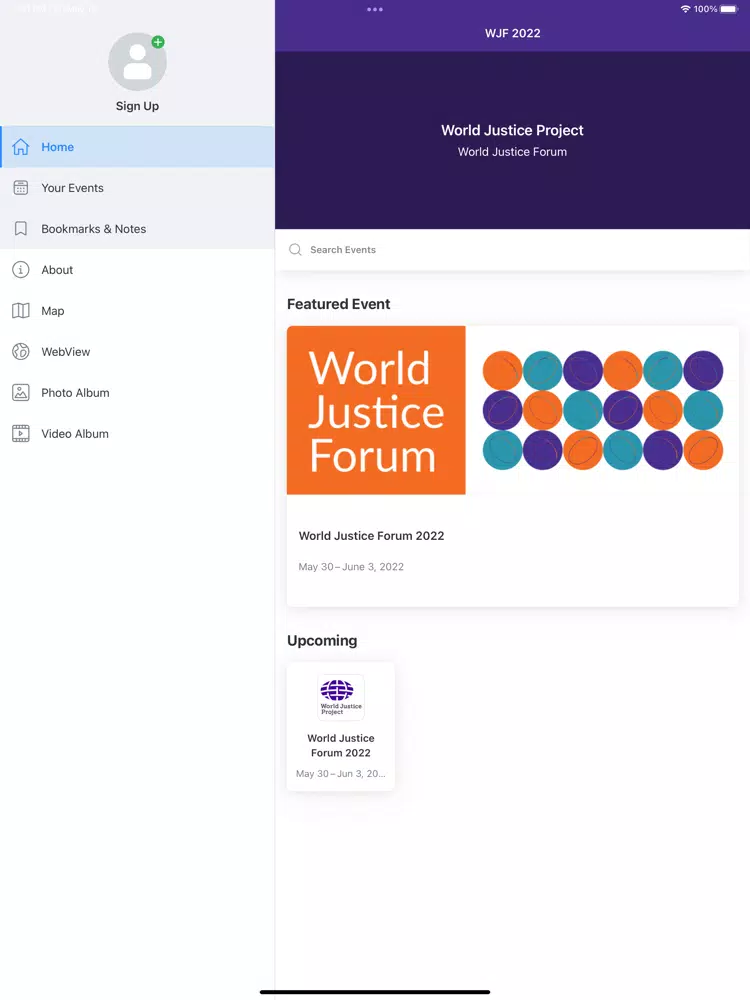Open the orange World Justice Forum image

click(376, 410)
